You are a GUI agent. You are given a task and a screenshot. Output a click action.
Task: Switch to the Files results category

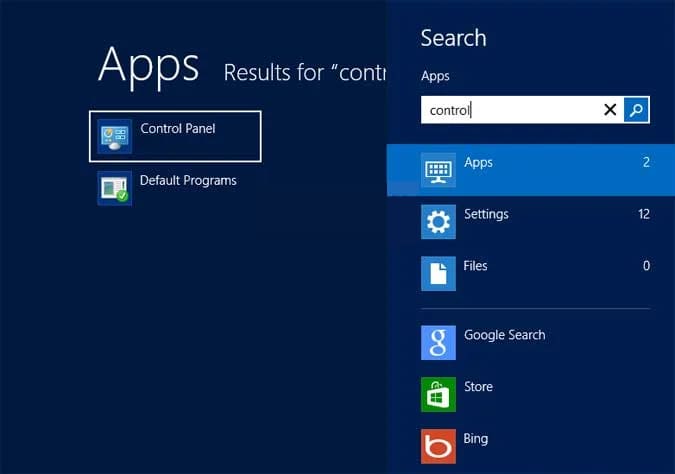click(x=475, y=266)
